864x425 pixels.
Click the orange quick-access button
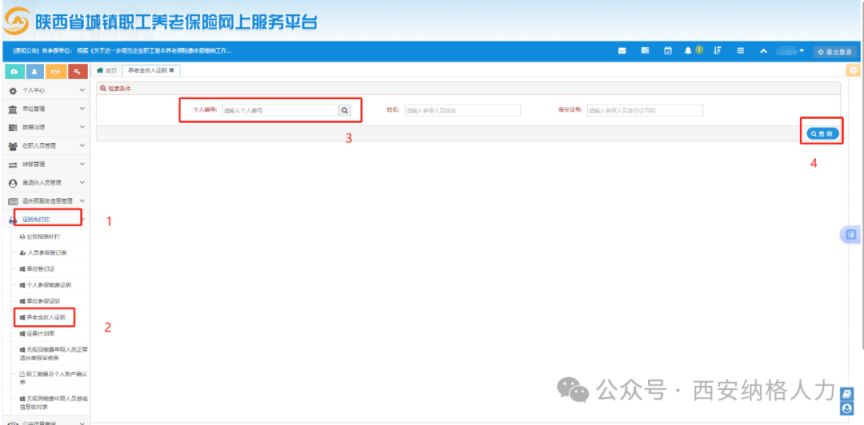point(56,72)
